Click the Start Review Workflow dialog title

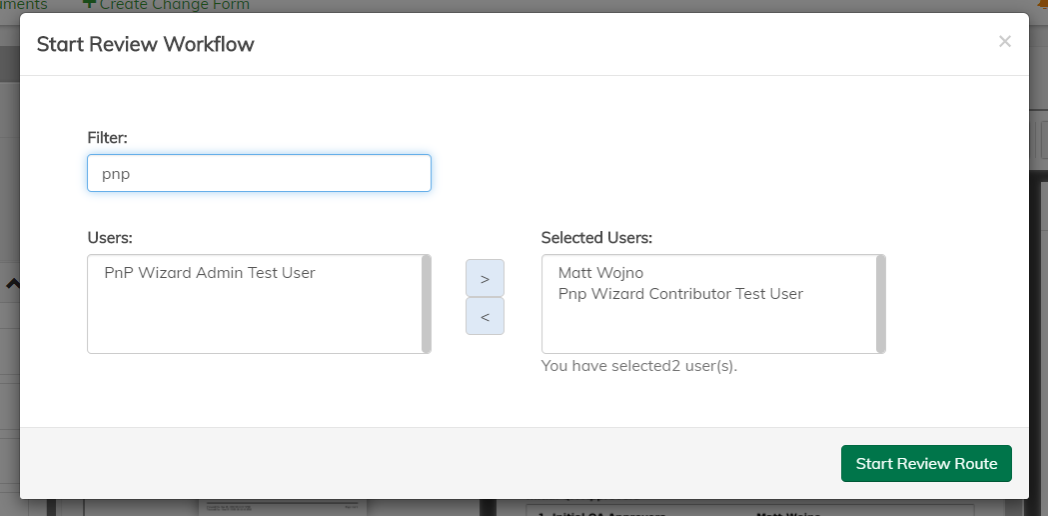coord(145,44)
